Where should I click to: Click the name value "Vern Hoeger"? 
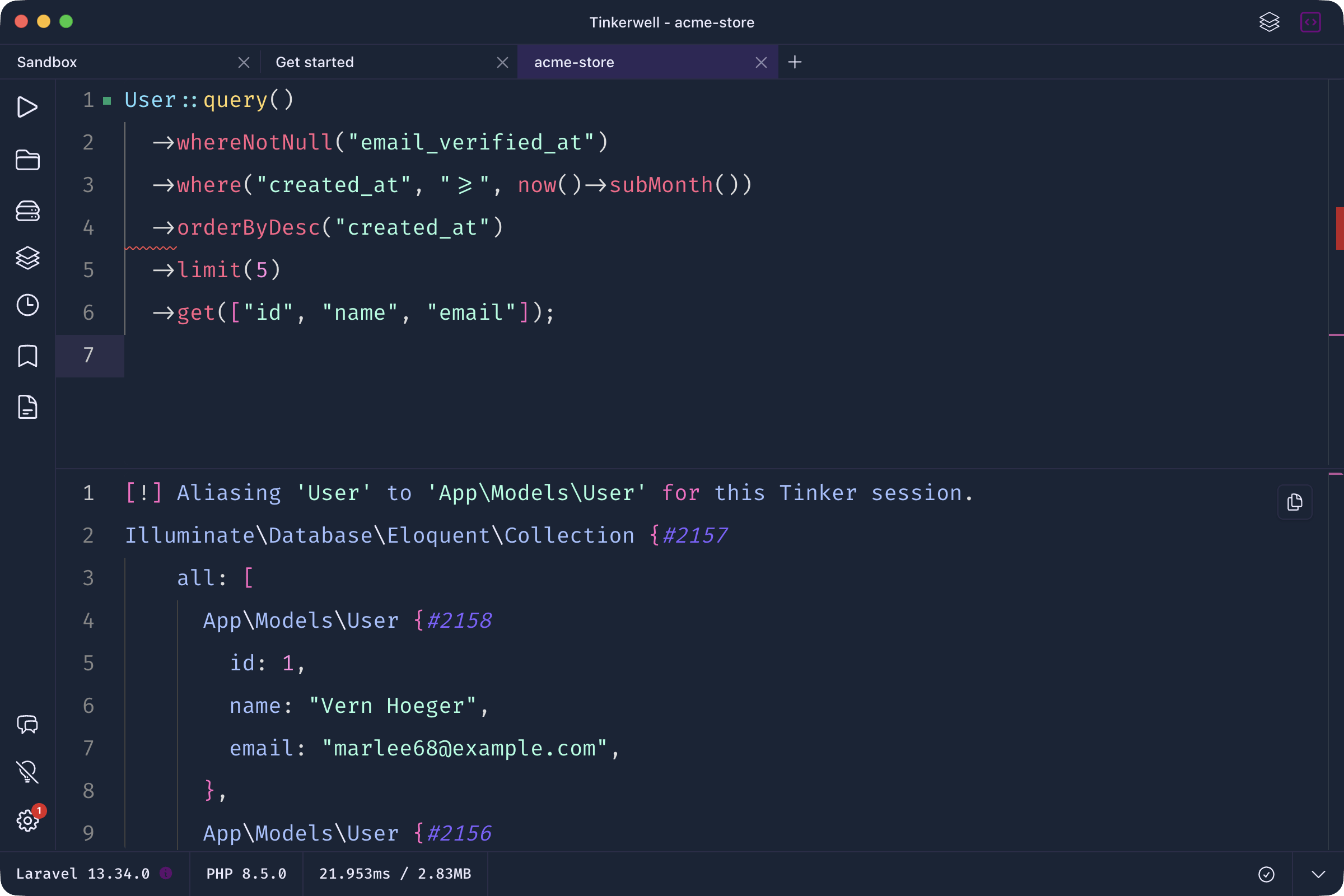(393, 706)
